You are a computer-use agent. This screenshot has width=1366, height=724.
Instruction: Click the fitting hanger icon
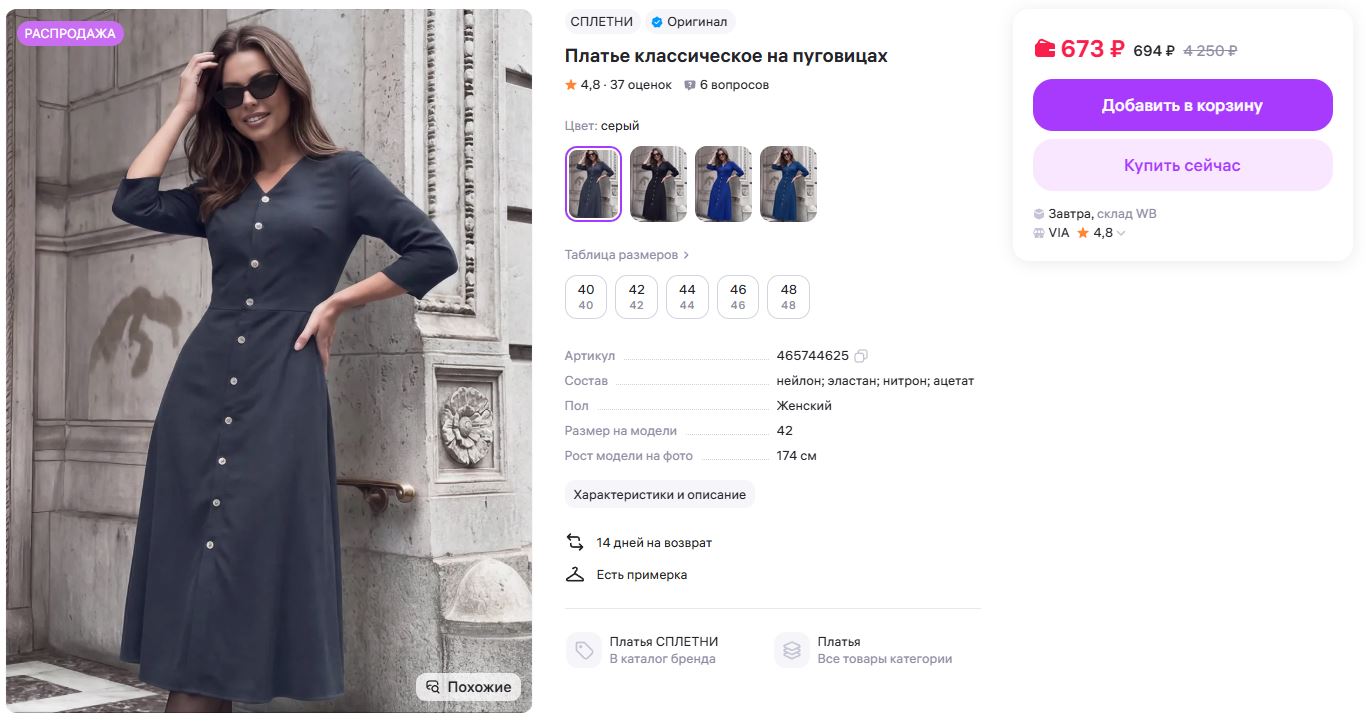pyautogui.click(x=575, y=574)
